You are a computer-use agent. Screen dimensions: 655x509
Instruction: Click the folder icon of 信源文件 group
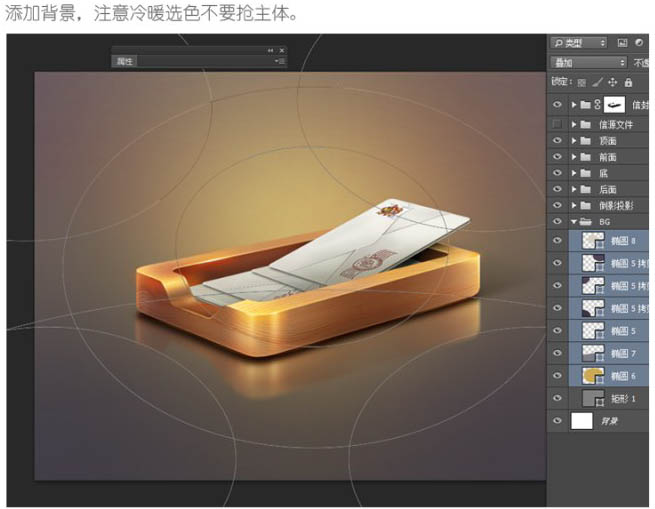coord(586,124)
